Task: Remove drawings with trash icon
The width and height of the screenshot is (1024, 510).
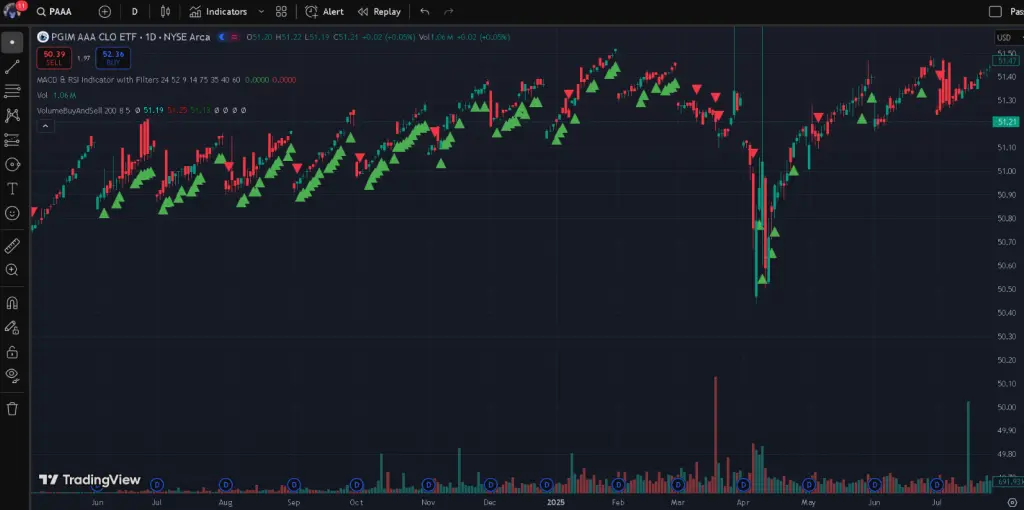Action: point(12,409)
